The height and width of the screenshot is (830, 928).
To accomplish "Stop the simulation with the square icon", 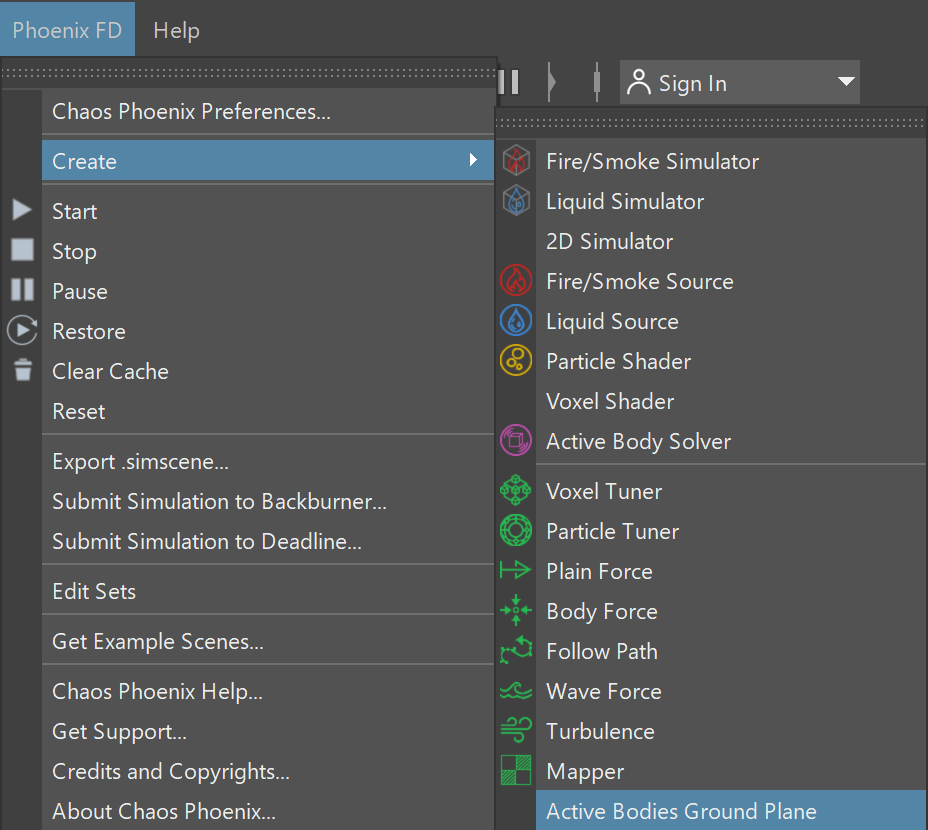I will [22, 250].
